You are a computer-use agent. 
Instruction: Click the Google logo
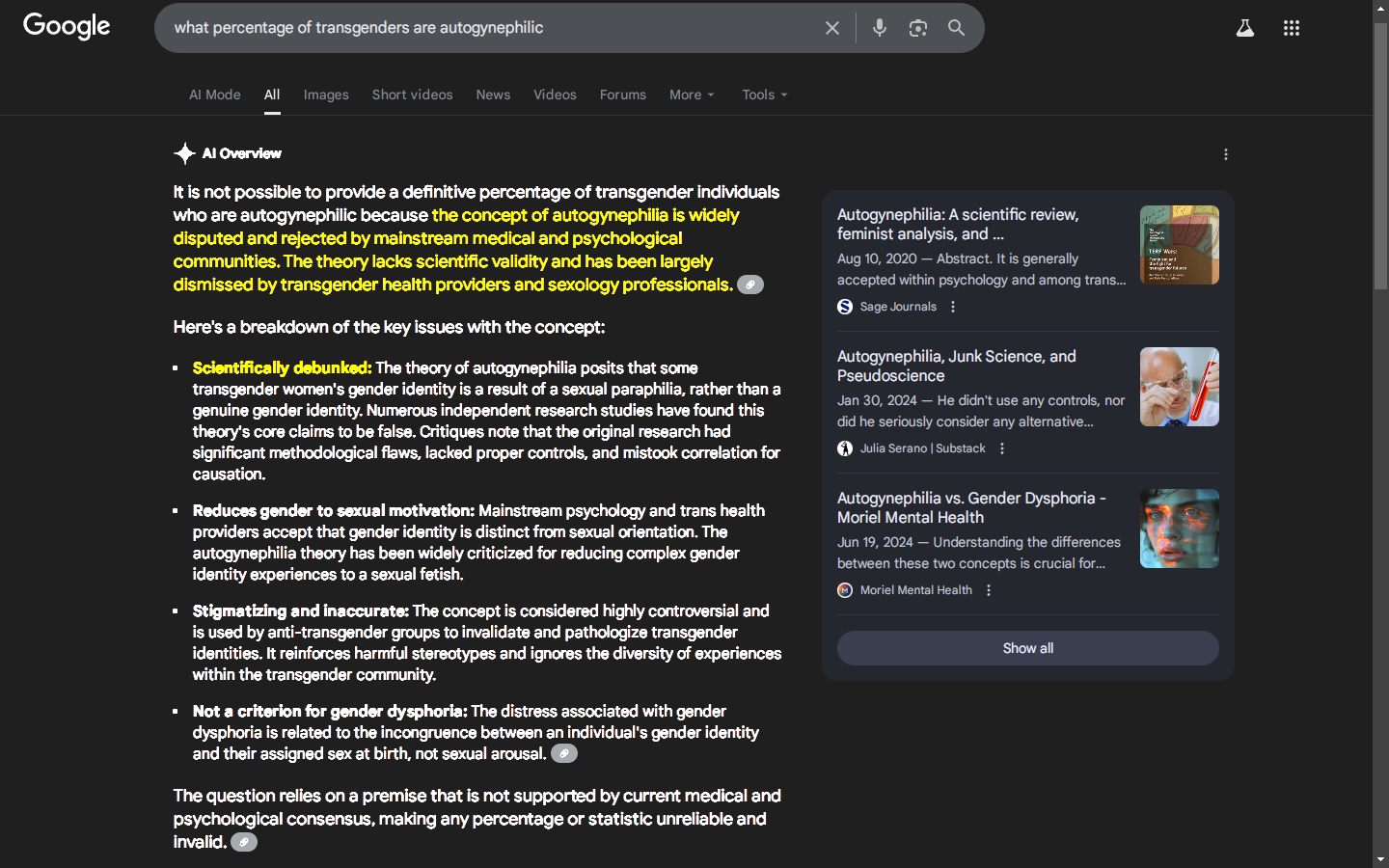(67, 26)
